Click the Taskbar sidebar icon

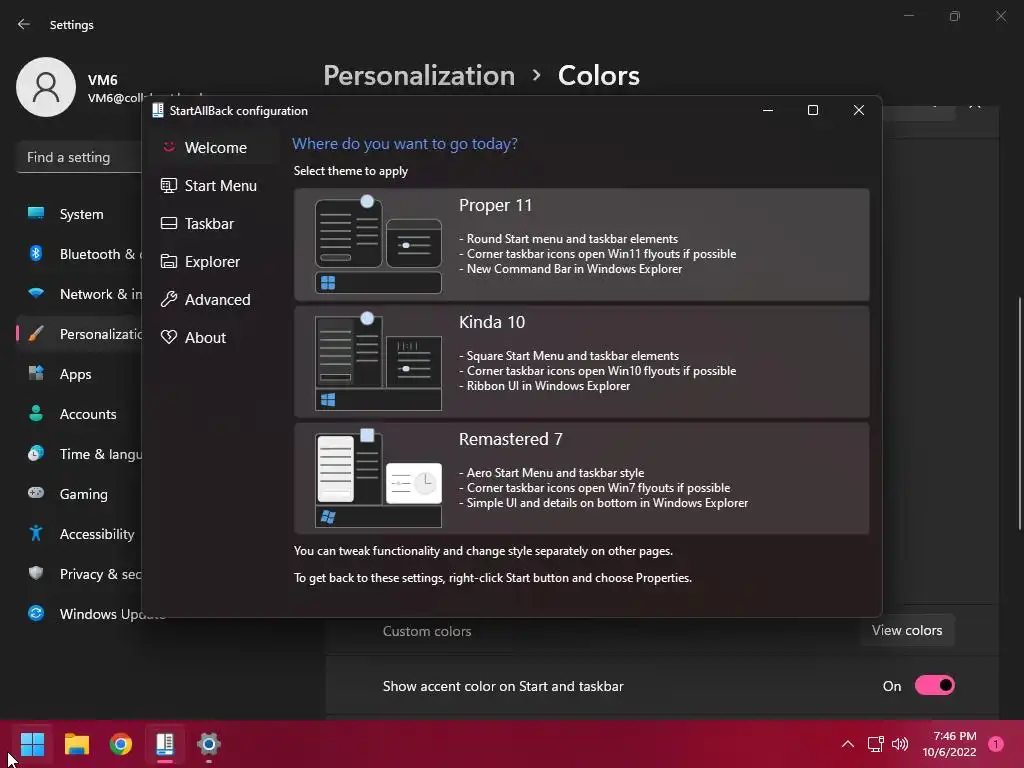(169, 223)
